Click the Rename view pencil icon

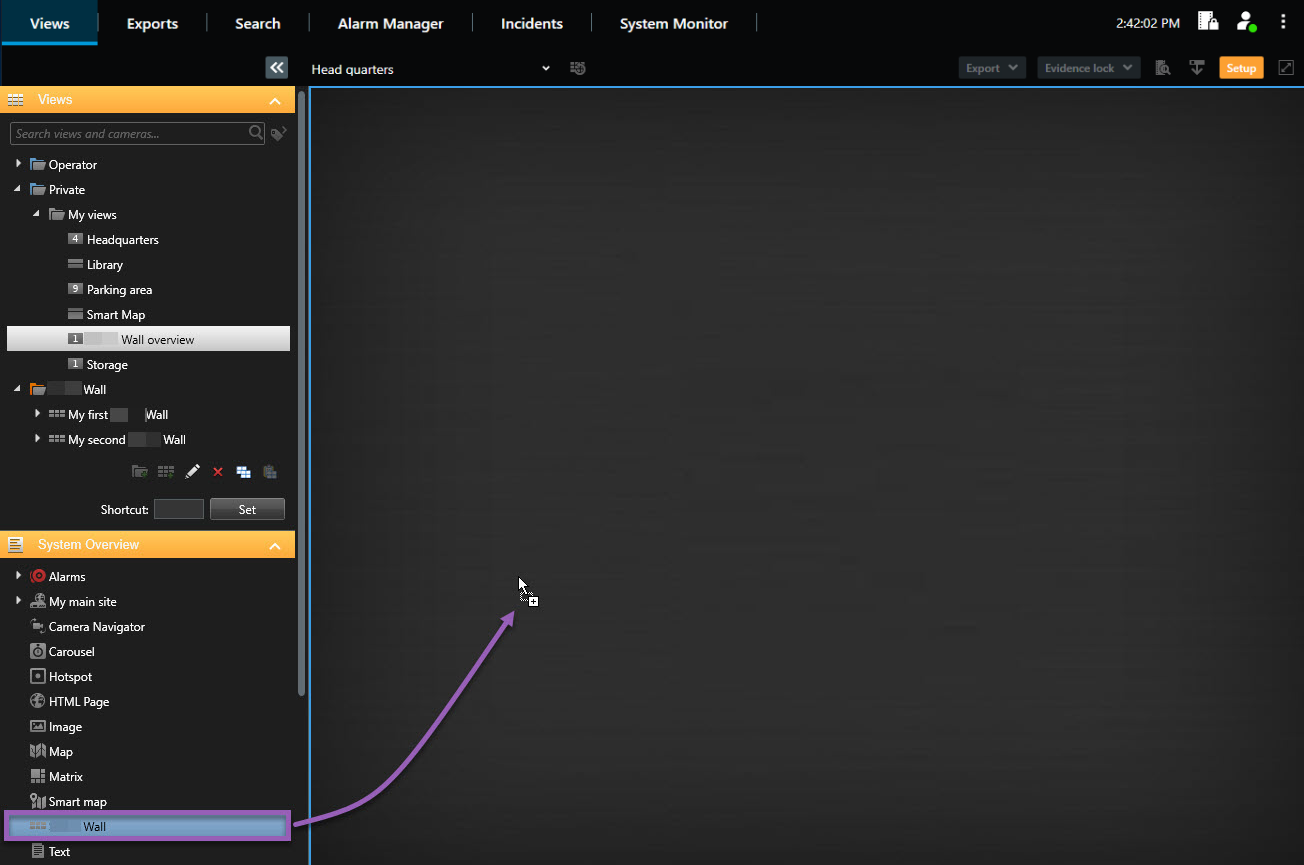pos(192,471)
